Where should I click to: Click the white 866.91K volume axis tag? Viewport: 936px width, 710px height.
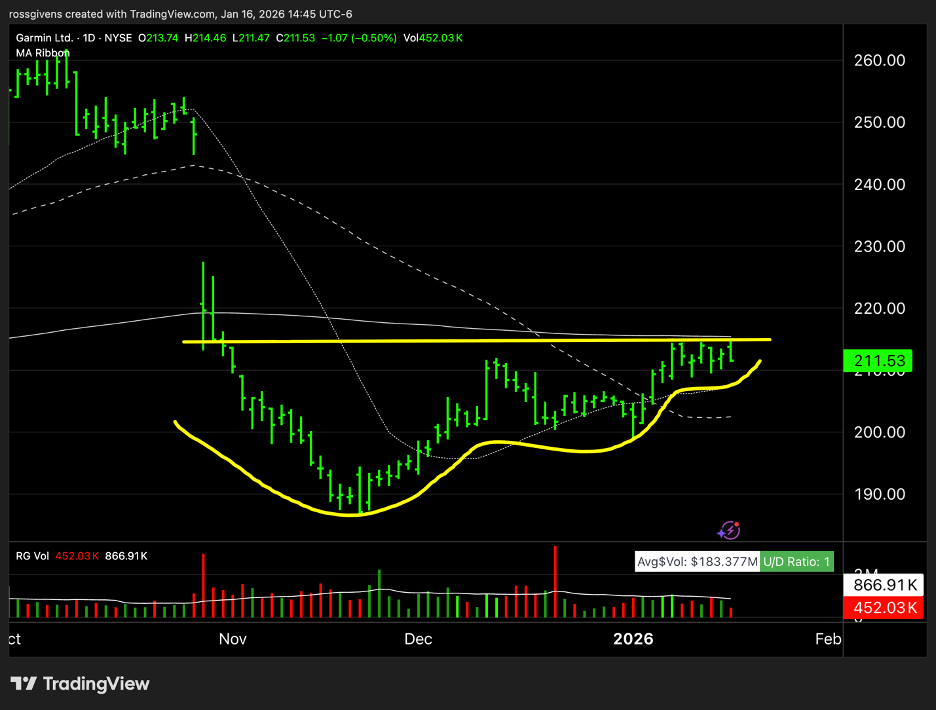[x=882, y=585]
